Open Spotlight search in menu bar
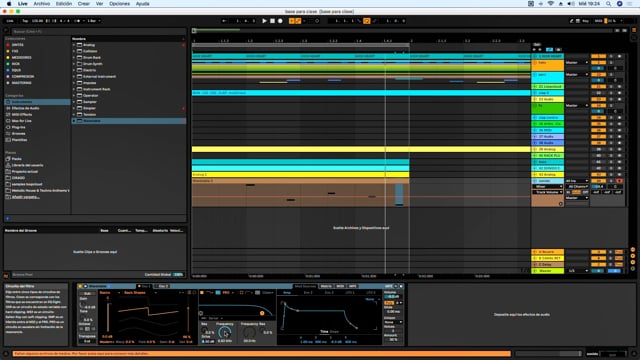The height and width of the screenshot is (360, 640). 608,4
